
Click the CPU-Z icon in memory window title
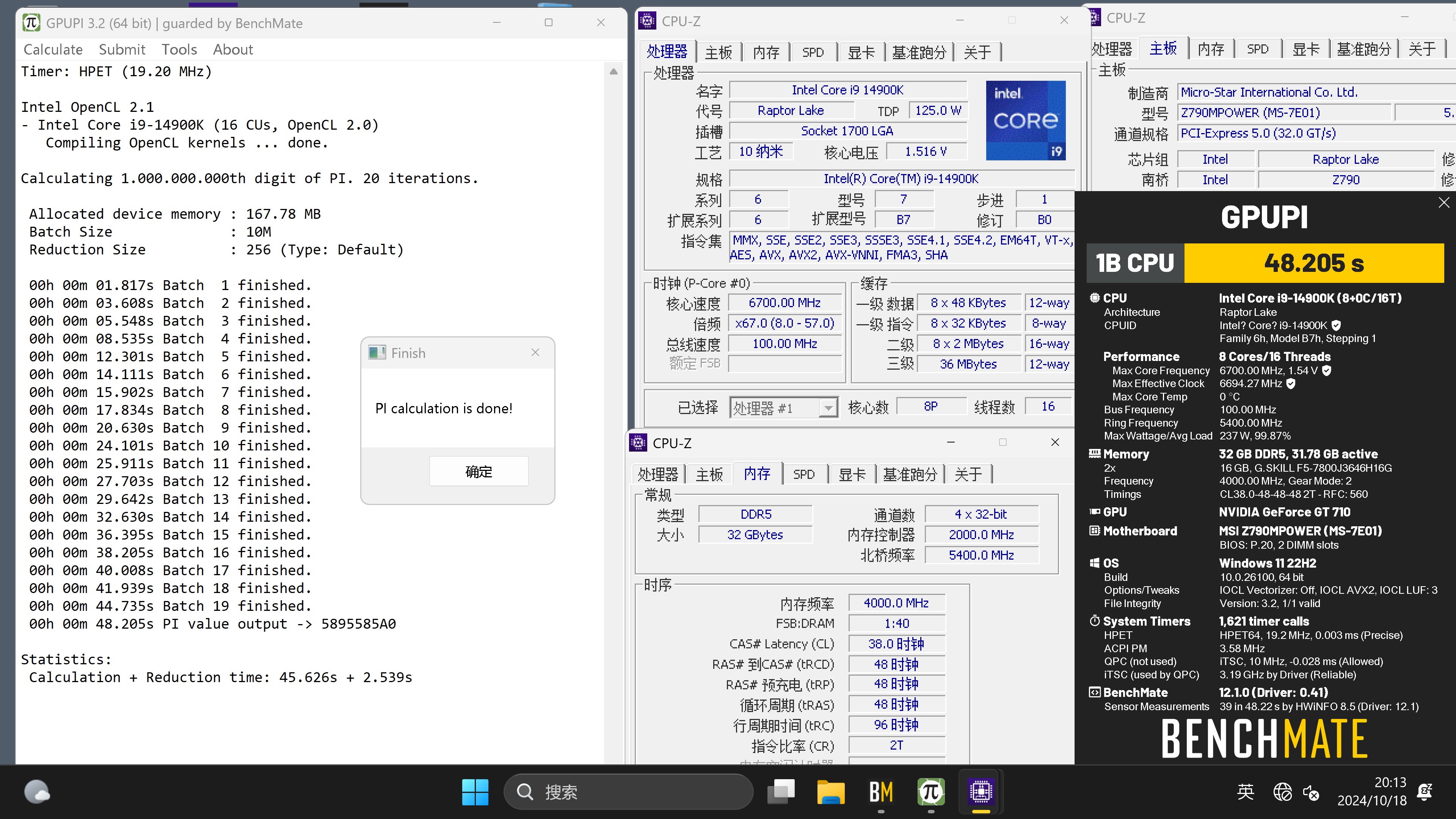pyautogui.click(x=638, y=442)
